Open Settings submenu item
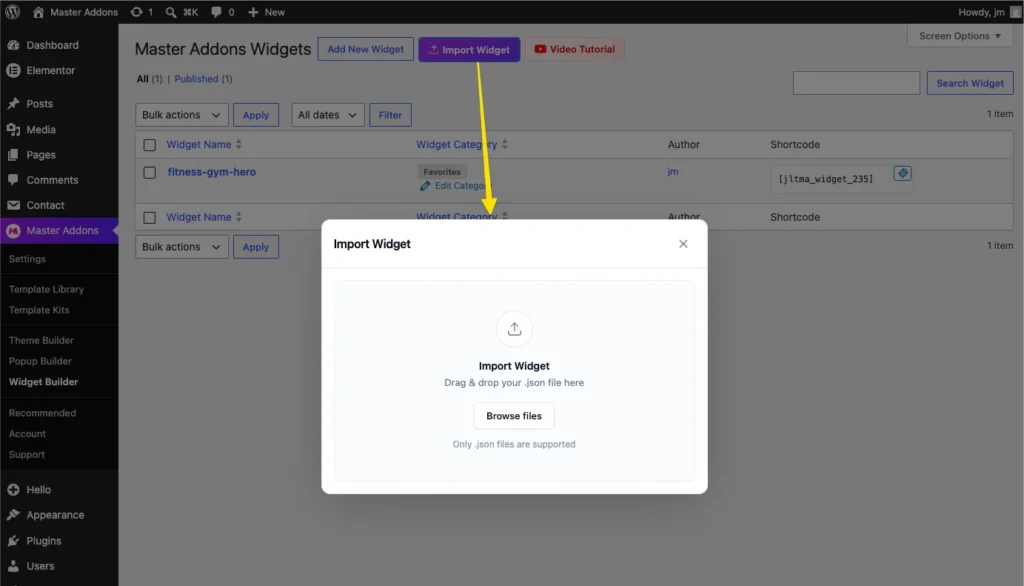Image resolution: width=1024 pixels, height=586 pixels. pos(27,259)
